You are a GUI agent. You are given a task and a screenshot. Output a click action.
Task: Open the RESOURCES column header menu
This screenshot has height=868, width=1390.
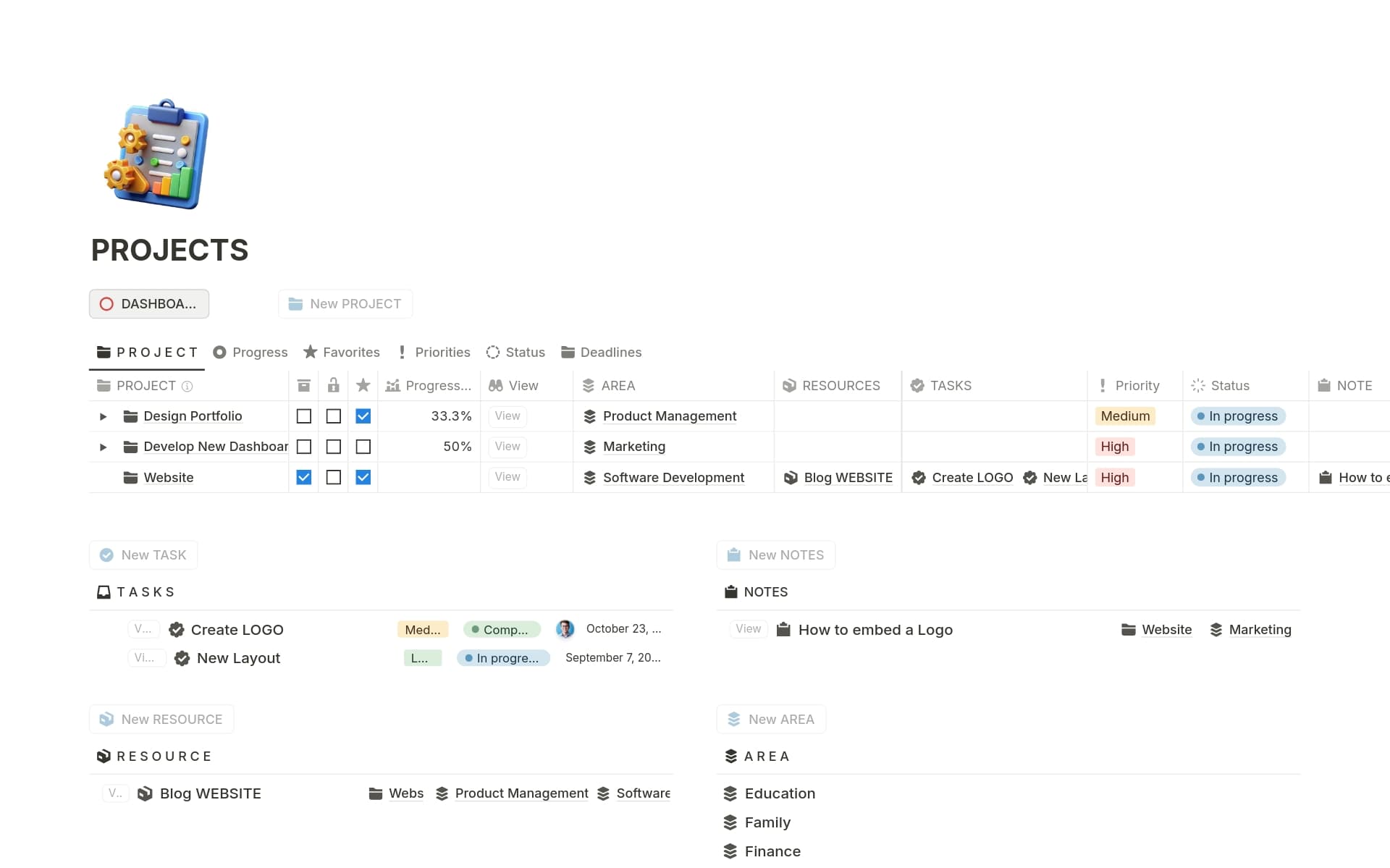[838, 386]
